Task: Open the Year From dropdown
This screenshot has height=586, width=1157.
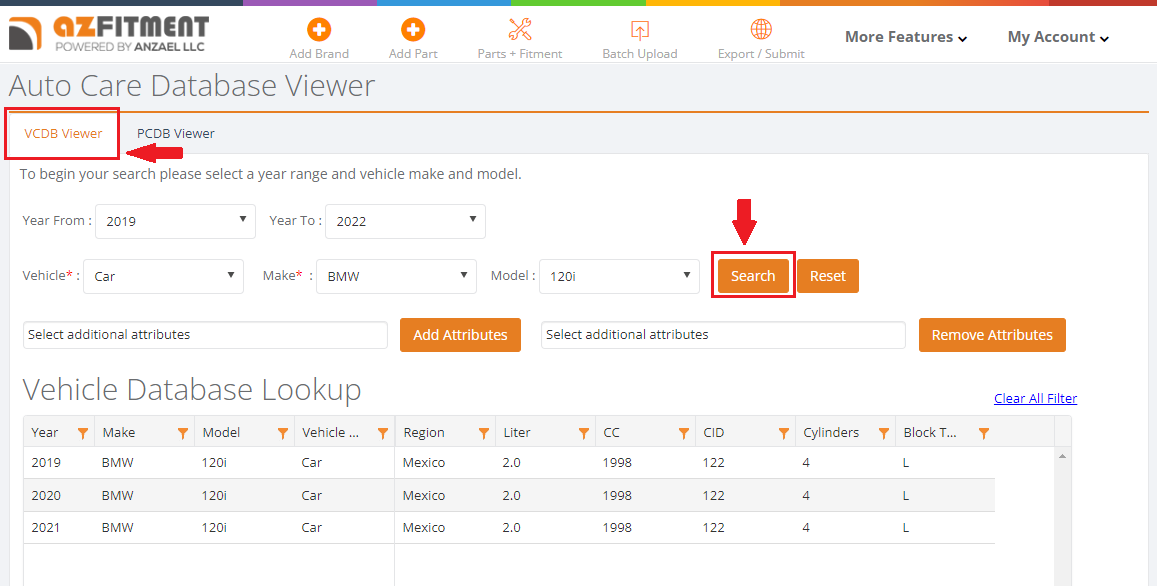Action: tap(176, 221)
